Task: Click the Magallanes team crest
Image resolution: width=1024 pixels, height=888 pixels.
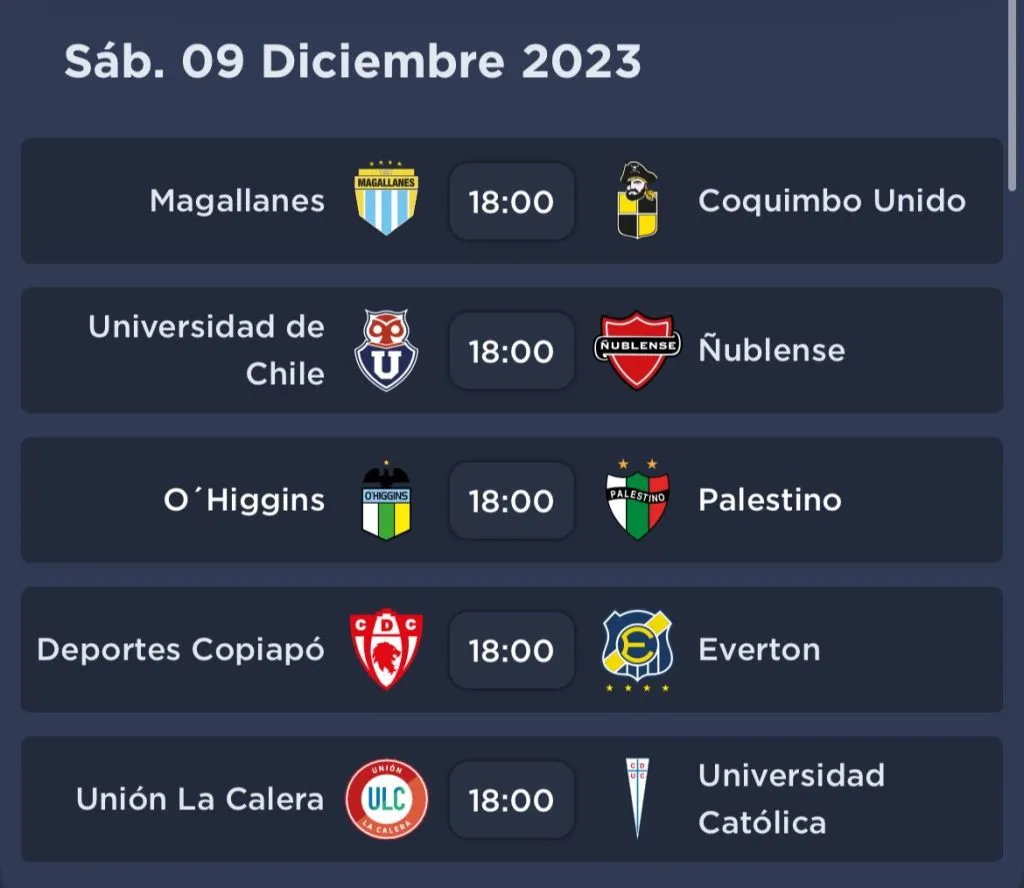Action: click(387, 200)
